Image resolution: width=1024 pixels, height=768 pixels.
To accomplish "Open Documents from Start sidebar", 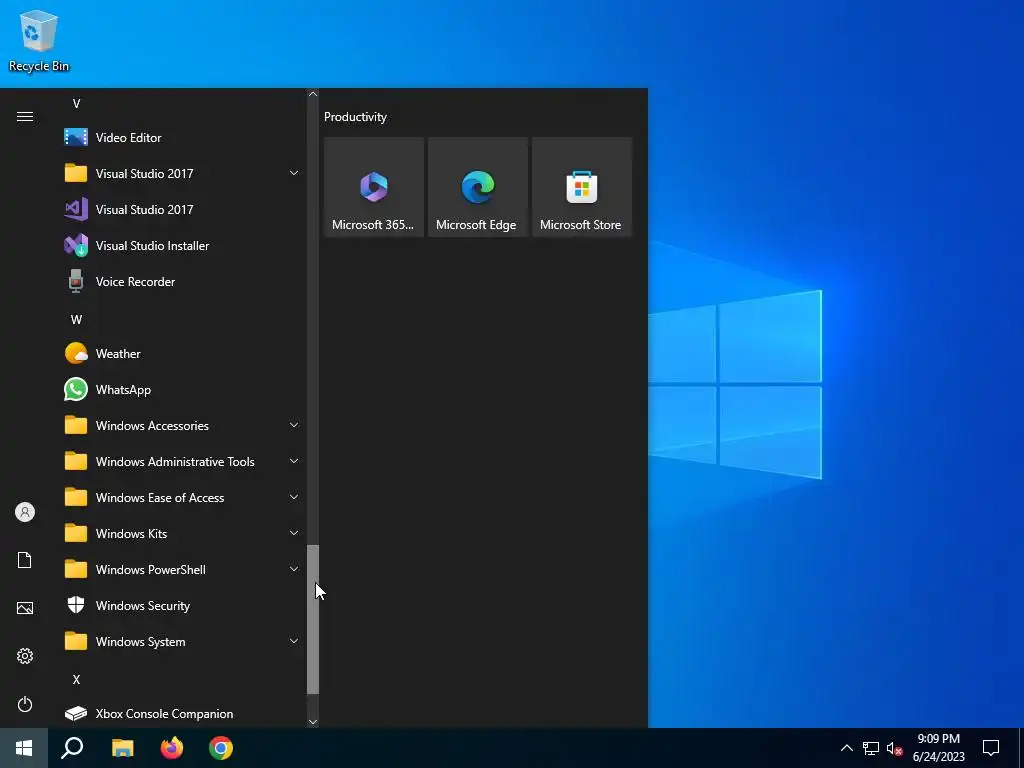I will click(25, 560).
